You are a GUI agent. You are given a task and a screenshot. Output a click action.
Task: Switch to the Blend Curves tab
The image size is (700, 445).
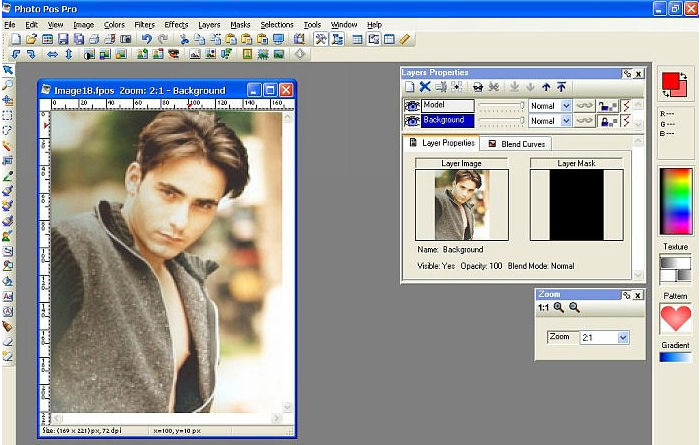518,144
